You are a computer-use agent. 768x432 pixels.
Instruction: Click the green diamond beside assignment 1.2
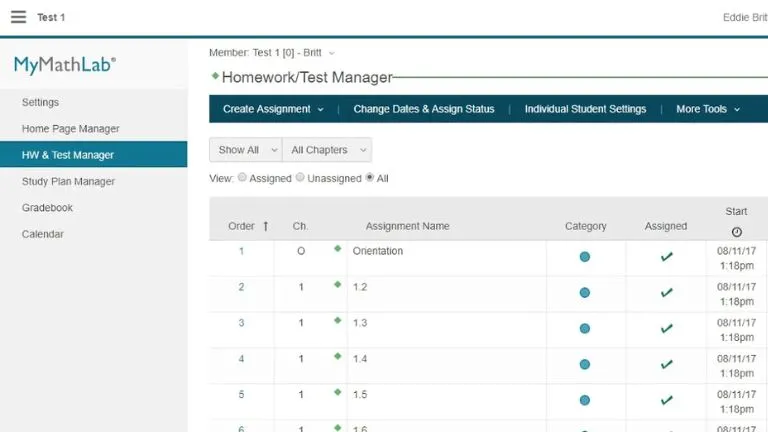(x=337, y=285)
